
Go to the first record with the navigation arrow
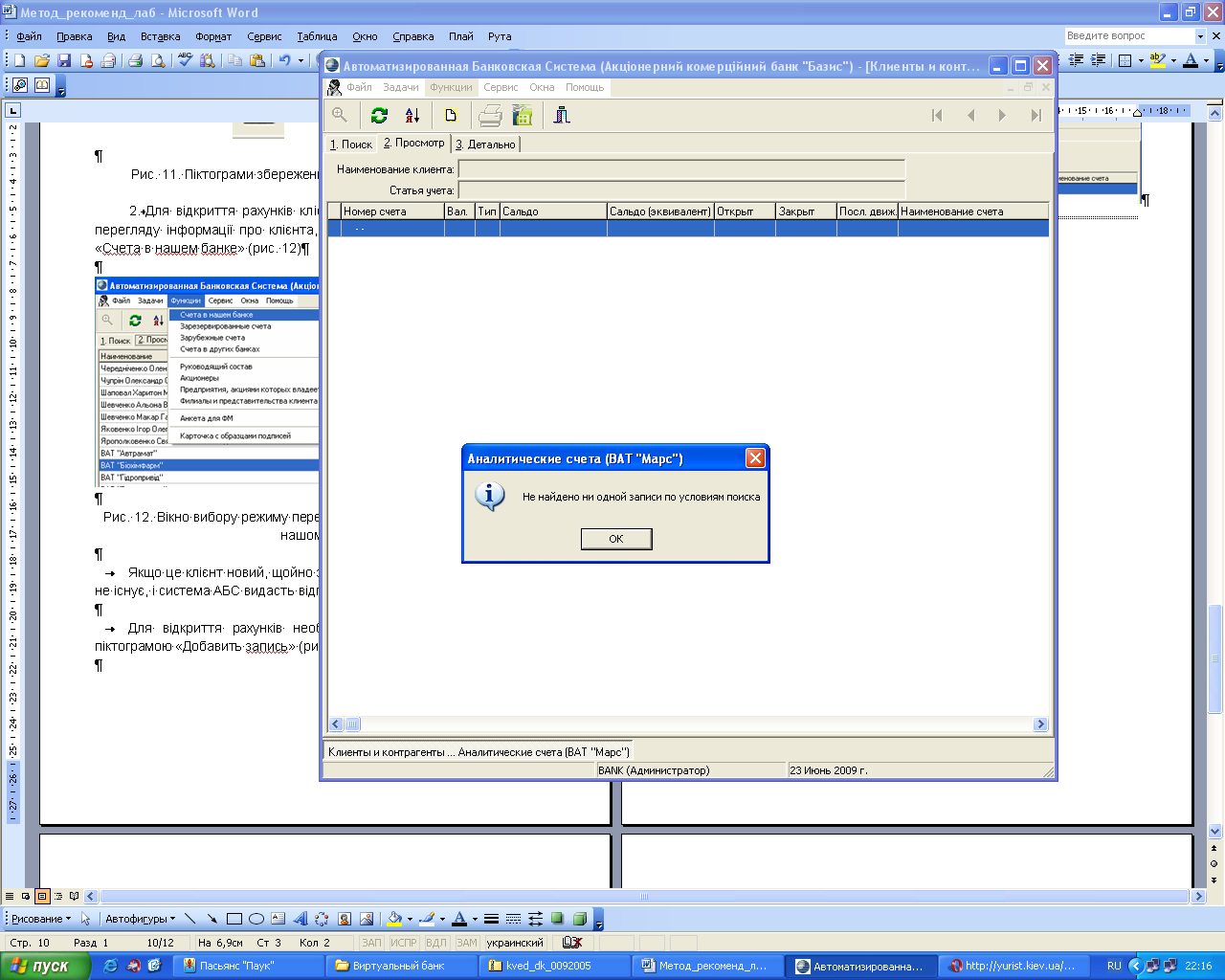[937, 116]
